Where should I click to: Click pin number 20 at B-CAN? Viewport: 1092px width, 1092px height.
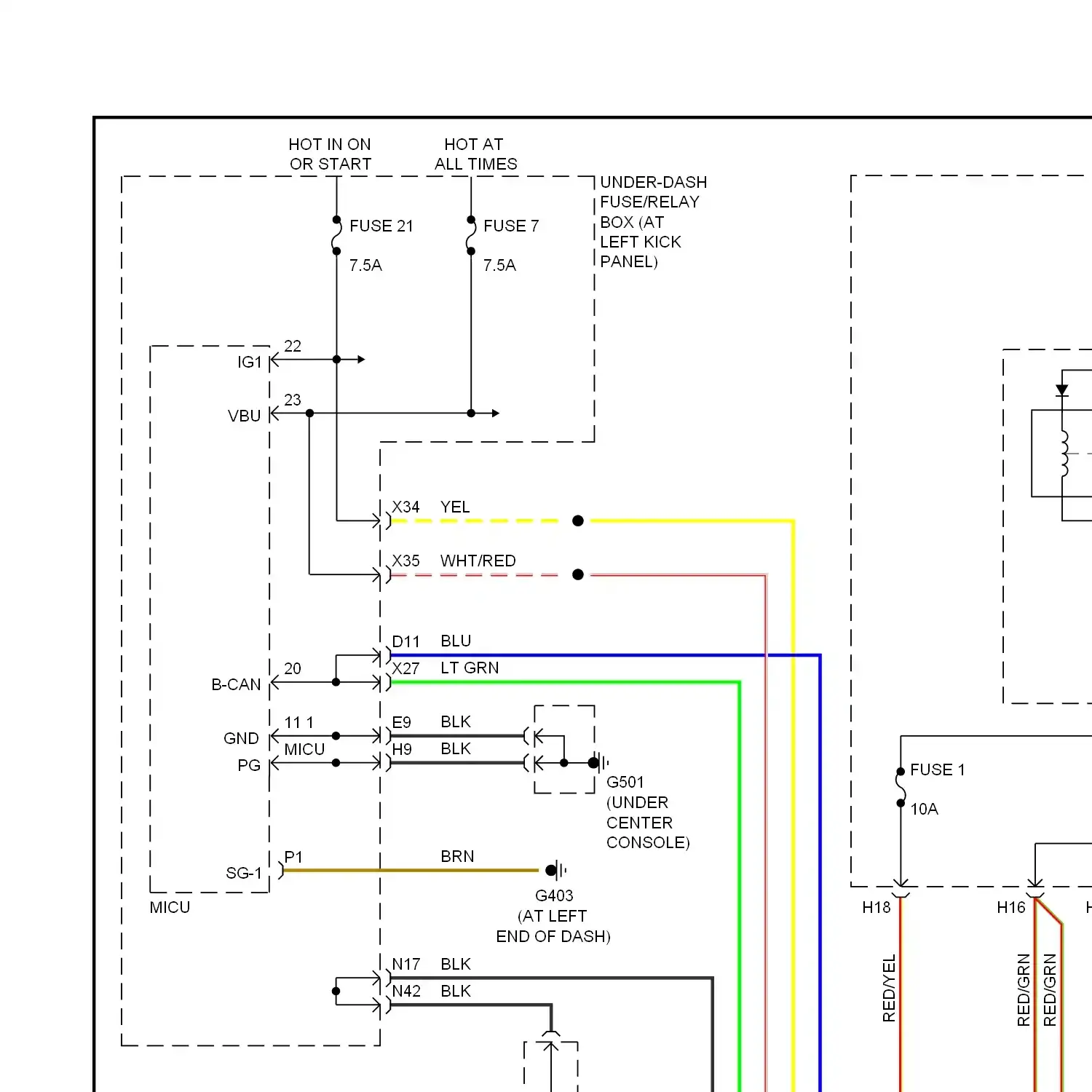pyautogui.click(x=293, y=668)
